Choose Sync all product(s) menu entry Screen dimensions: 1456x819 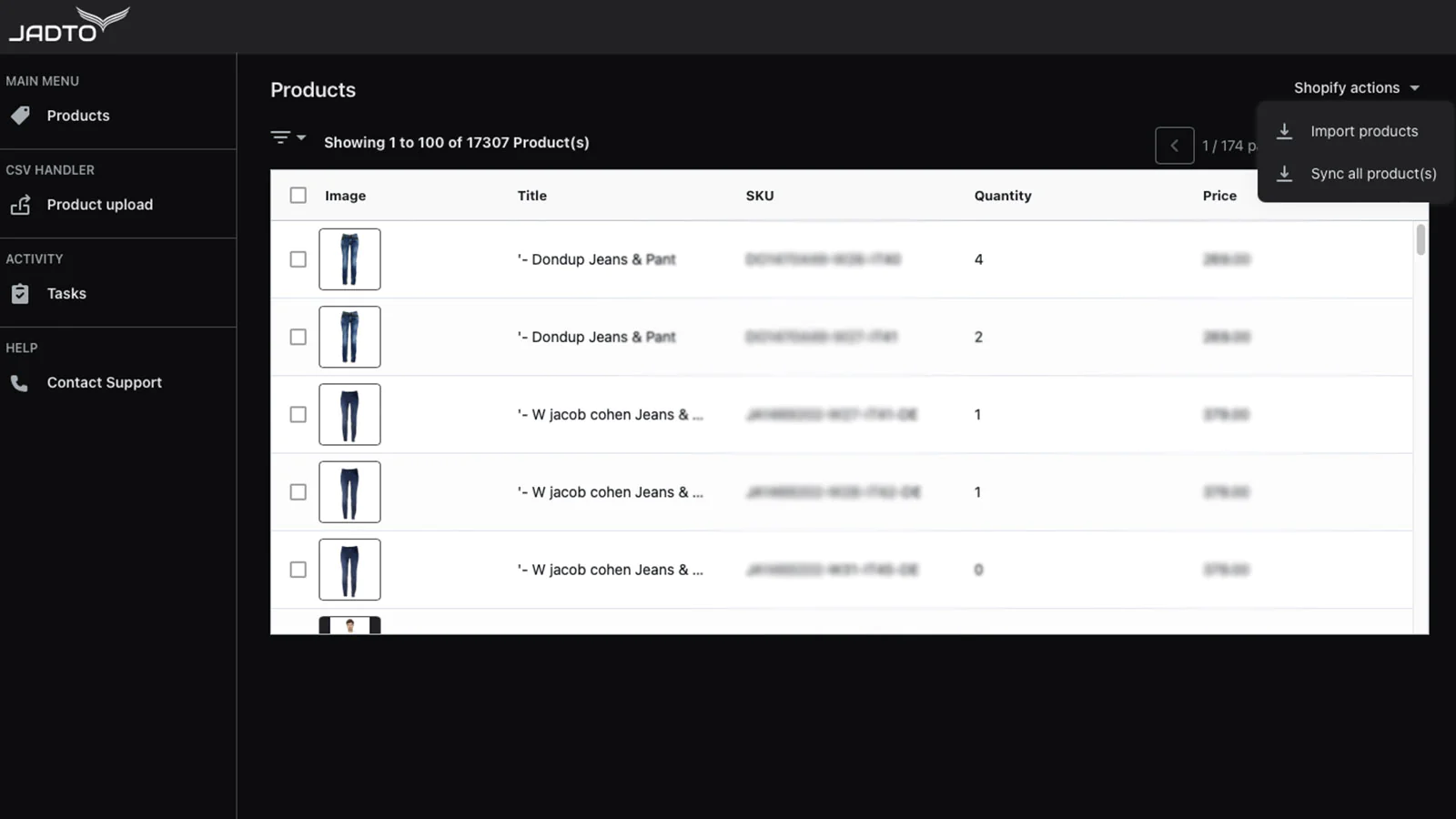1372,174
